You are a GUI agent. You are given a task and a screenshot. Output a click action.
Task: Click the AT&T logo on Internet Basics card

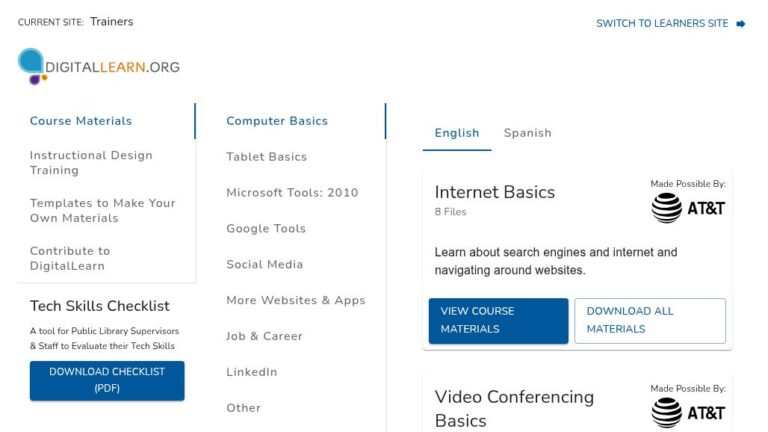coord(688,208)
